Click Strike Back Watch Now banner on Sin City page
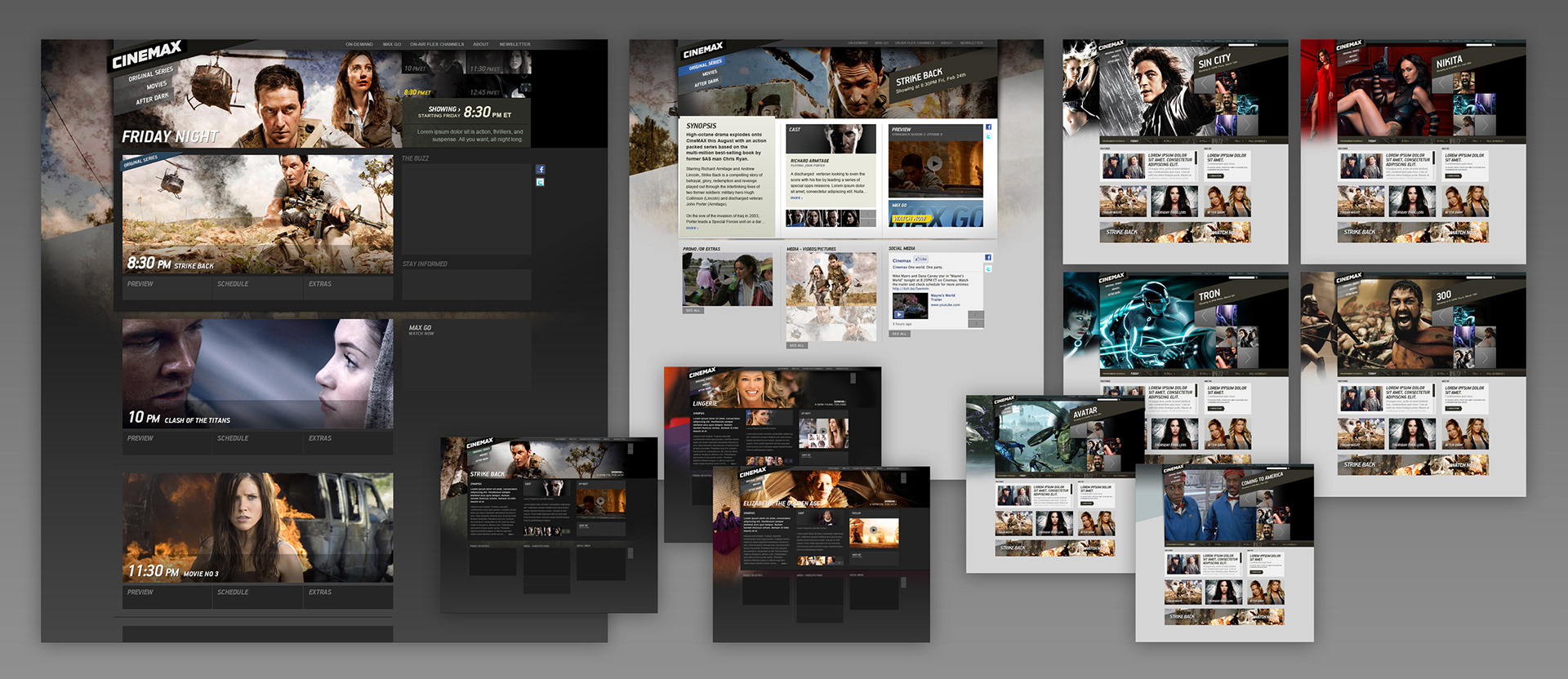This screenshot has height=679, width=1568. (1174, 233)
